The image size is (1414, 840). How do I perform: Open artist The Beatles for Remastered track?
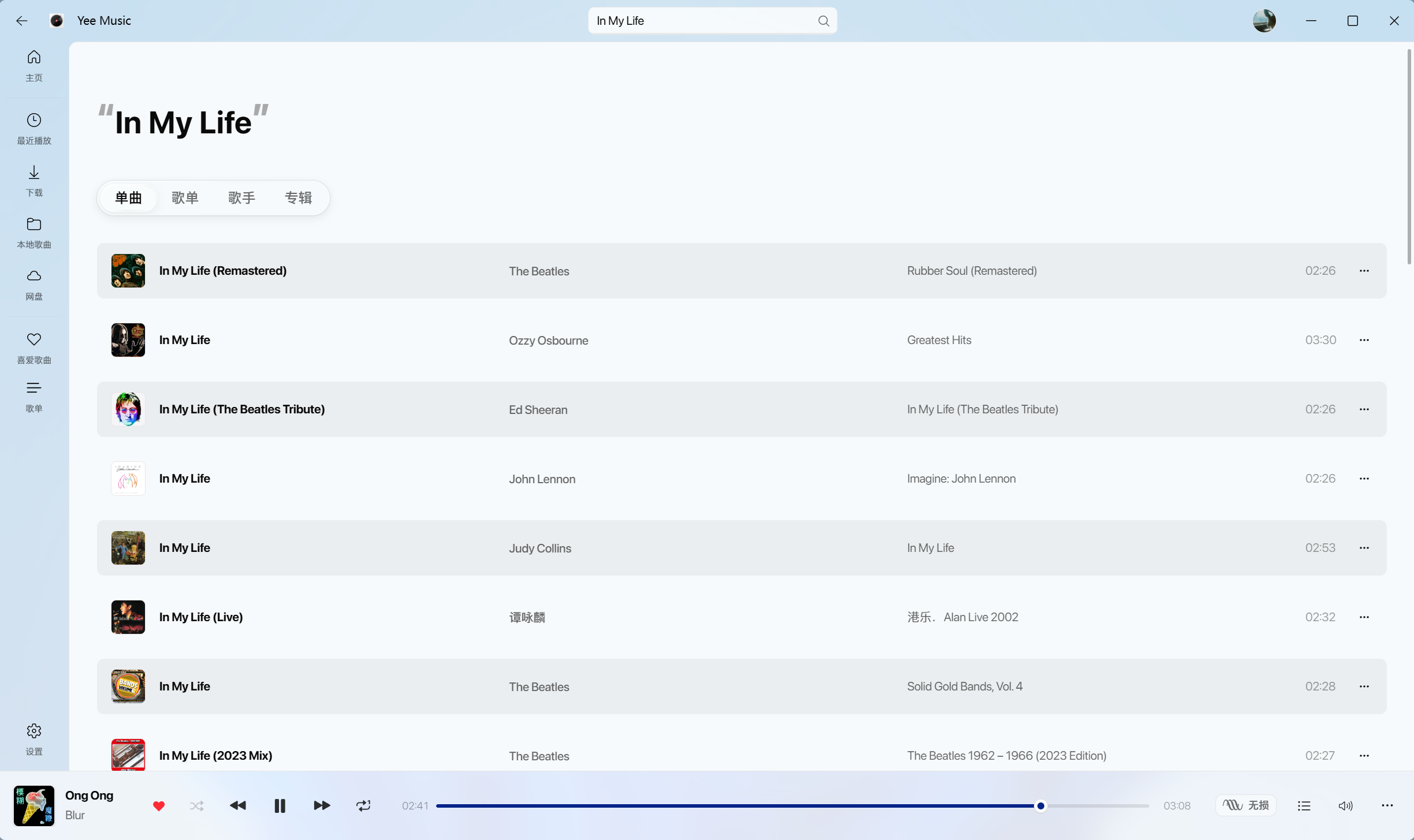point(539,271)
